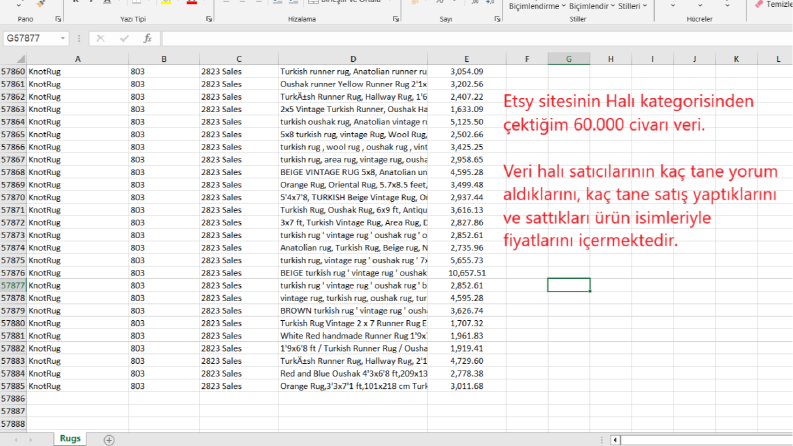Click the yellow fill color bar

(x=166, y=3)
